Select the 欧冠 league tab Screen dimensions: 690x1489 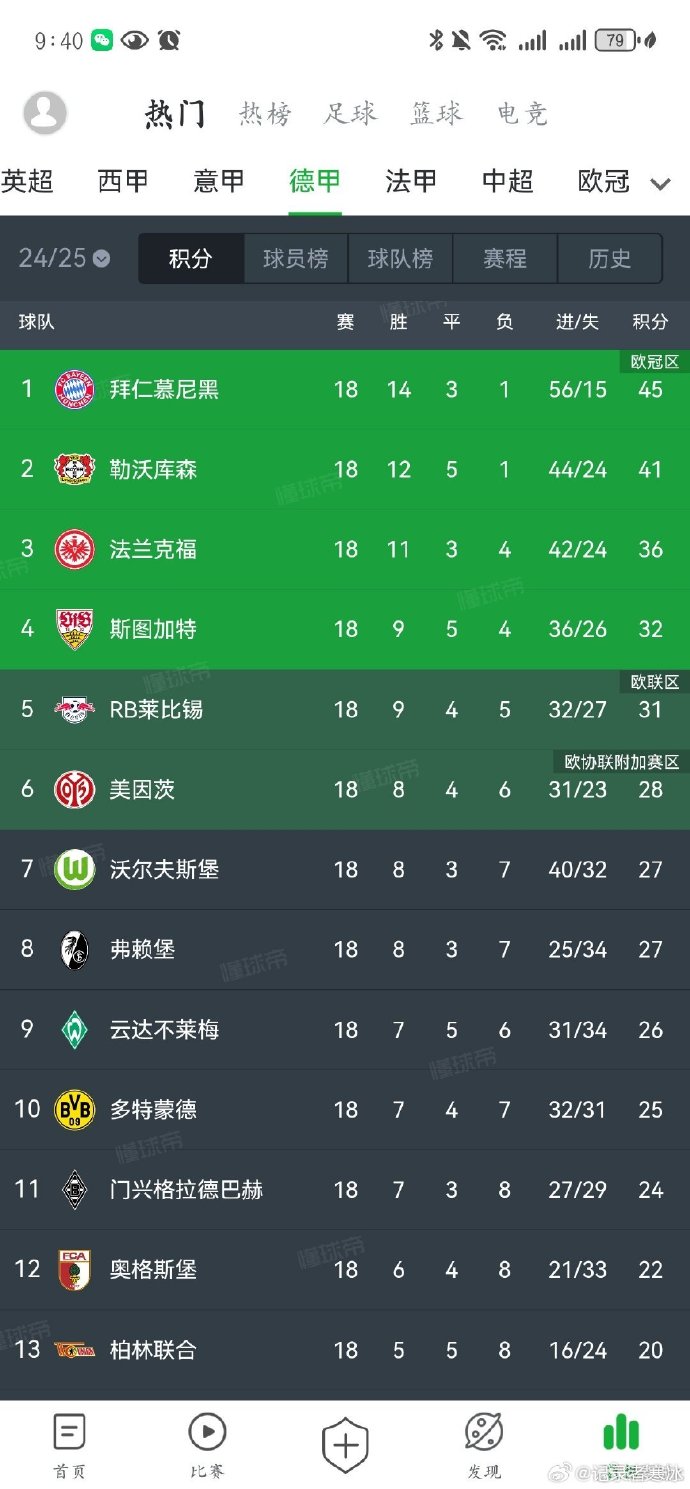[603, 181]
